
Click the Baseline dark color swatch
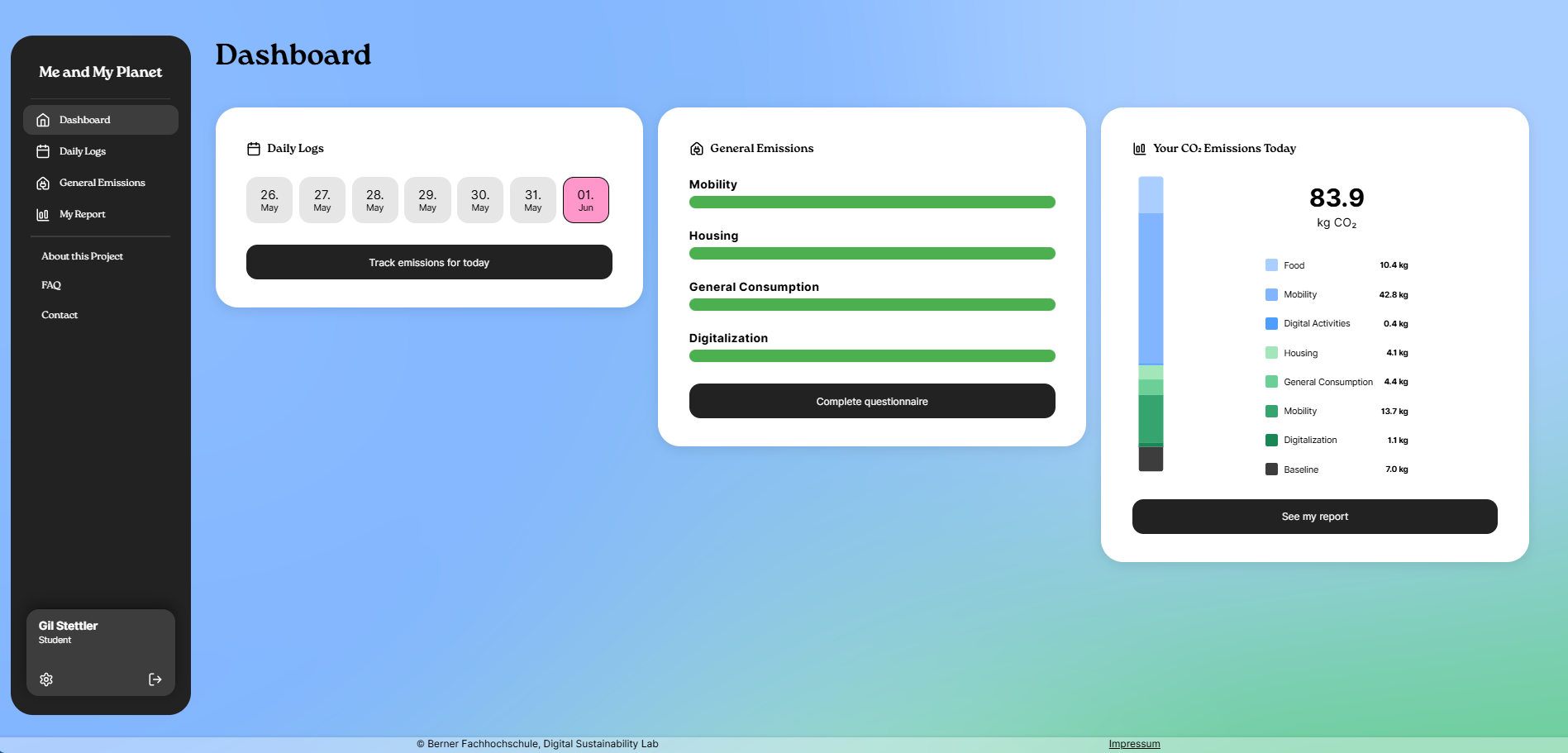pos(1271,469)
